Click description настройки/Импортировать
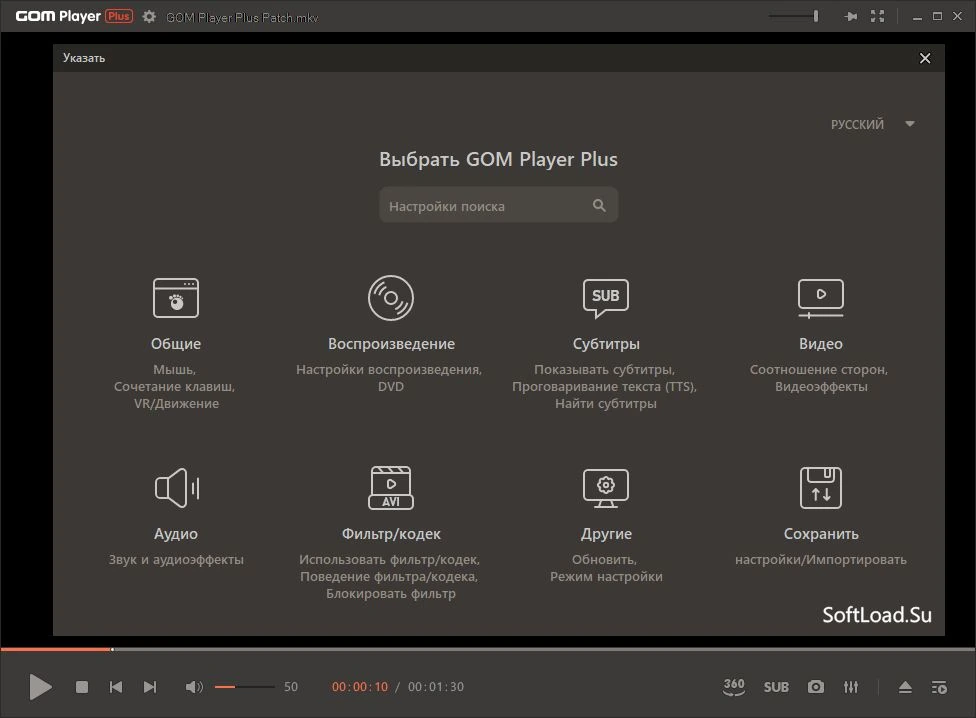The height and width of the screenshot is (718, 976). coord(821,559)
